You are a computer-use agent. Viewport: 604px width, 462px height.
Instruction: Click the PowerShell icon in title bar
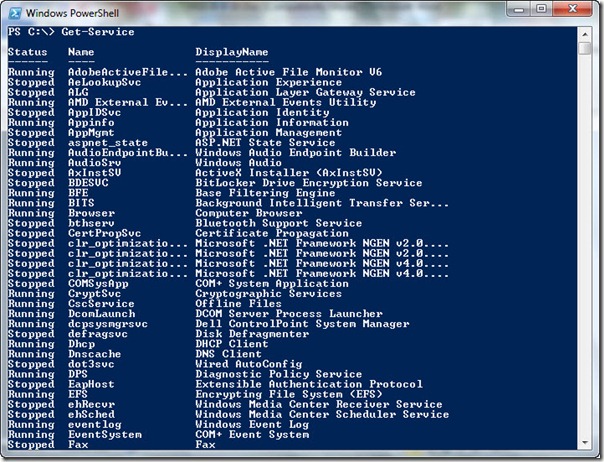click(15, 13)
